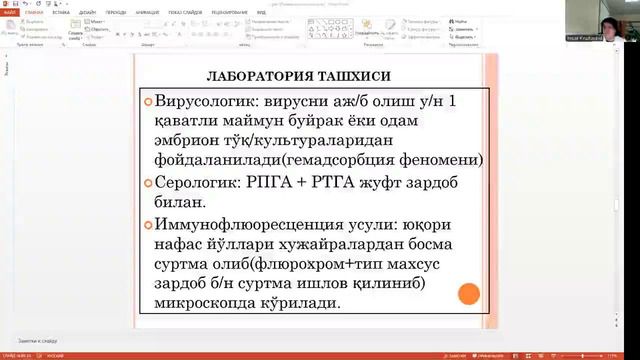Select the star shape in shapes gallery
The height and width of the screenshot is (360, 640).
click(x=344, y=36)
